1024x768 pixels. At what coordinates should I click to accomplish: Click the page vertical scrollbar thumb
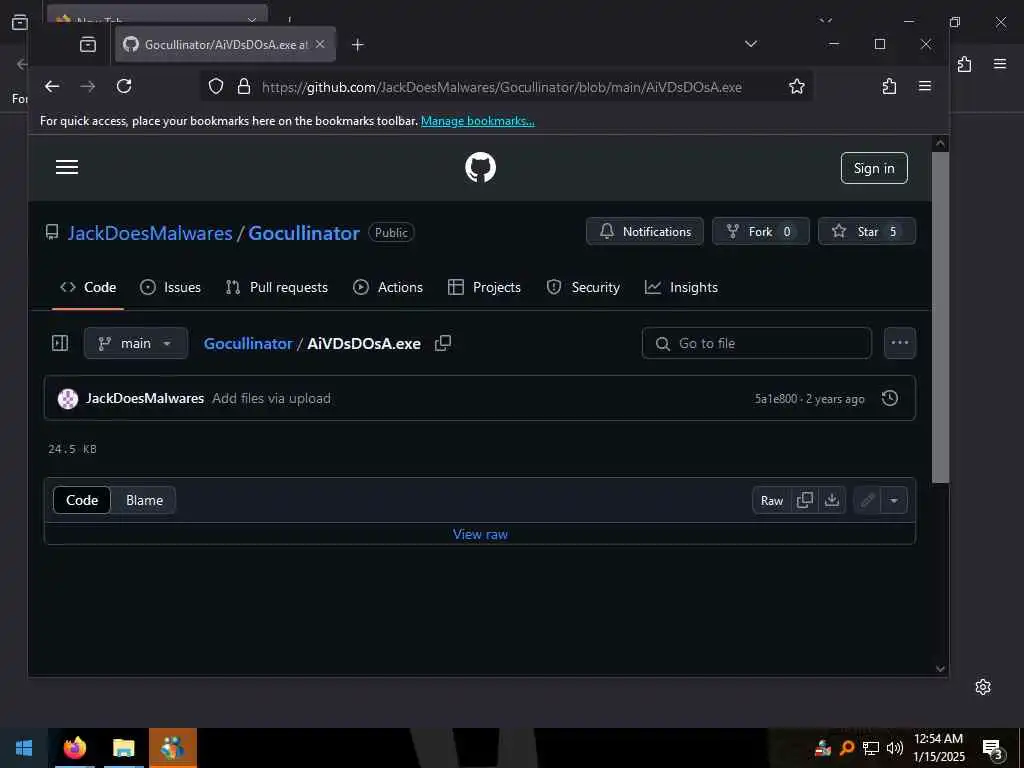point(940,317)
